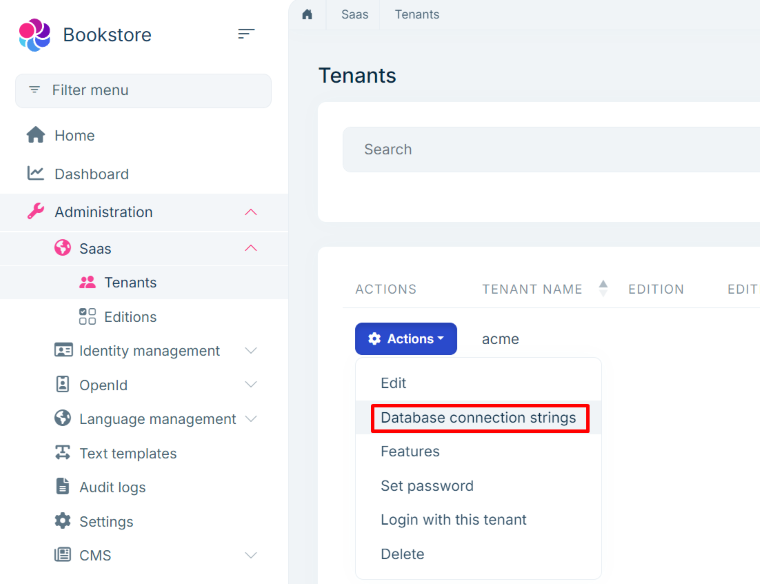This screenshot has height=584, width=760.
Task: Click the Filter menu input box
Action: click(143, 90)
